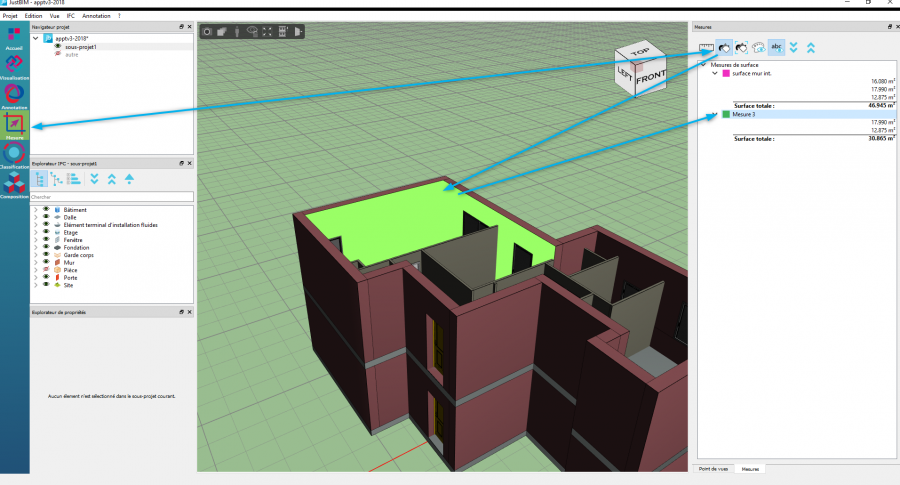Collapse all IFC tree nodes

111,179
